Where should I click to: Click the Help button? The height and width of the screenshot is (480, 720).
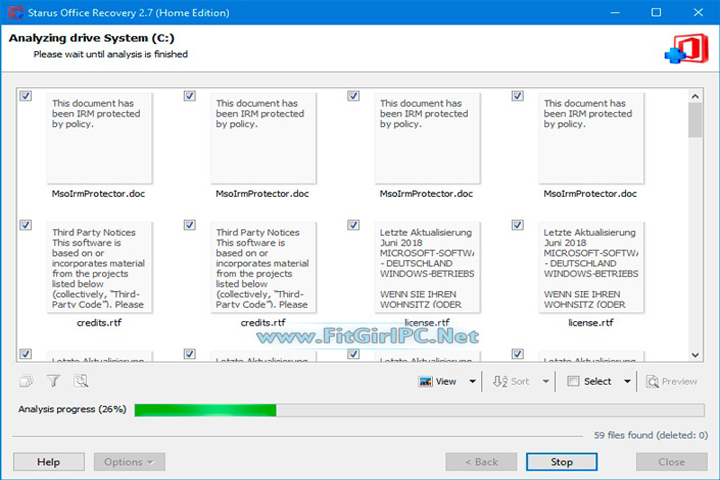[x=49, y=462]
